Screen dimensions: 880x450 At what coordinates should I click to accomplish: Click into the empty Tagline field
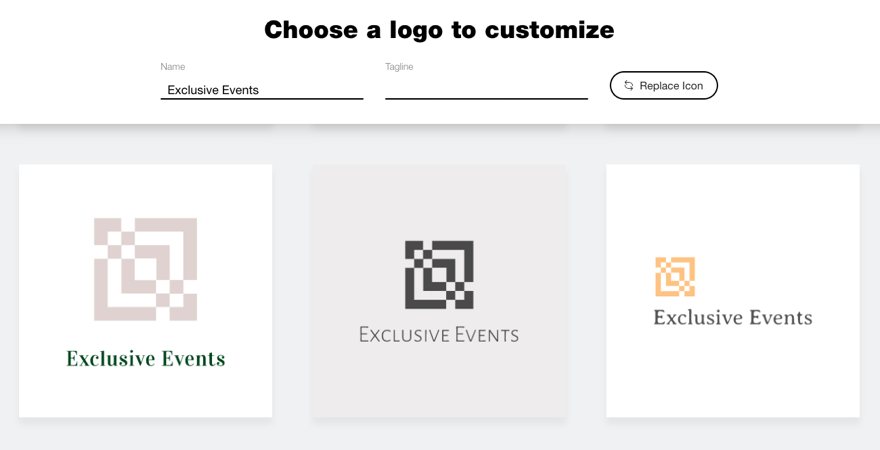pyautogui.click(x=486, y=88)
